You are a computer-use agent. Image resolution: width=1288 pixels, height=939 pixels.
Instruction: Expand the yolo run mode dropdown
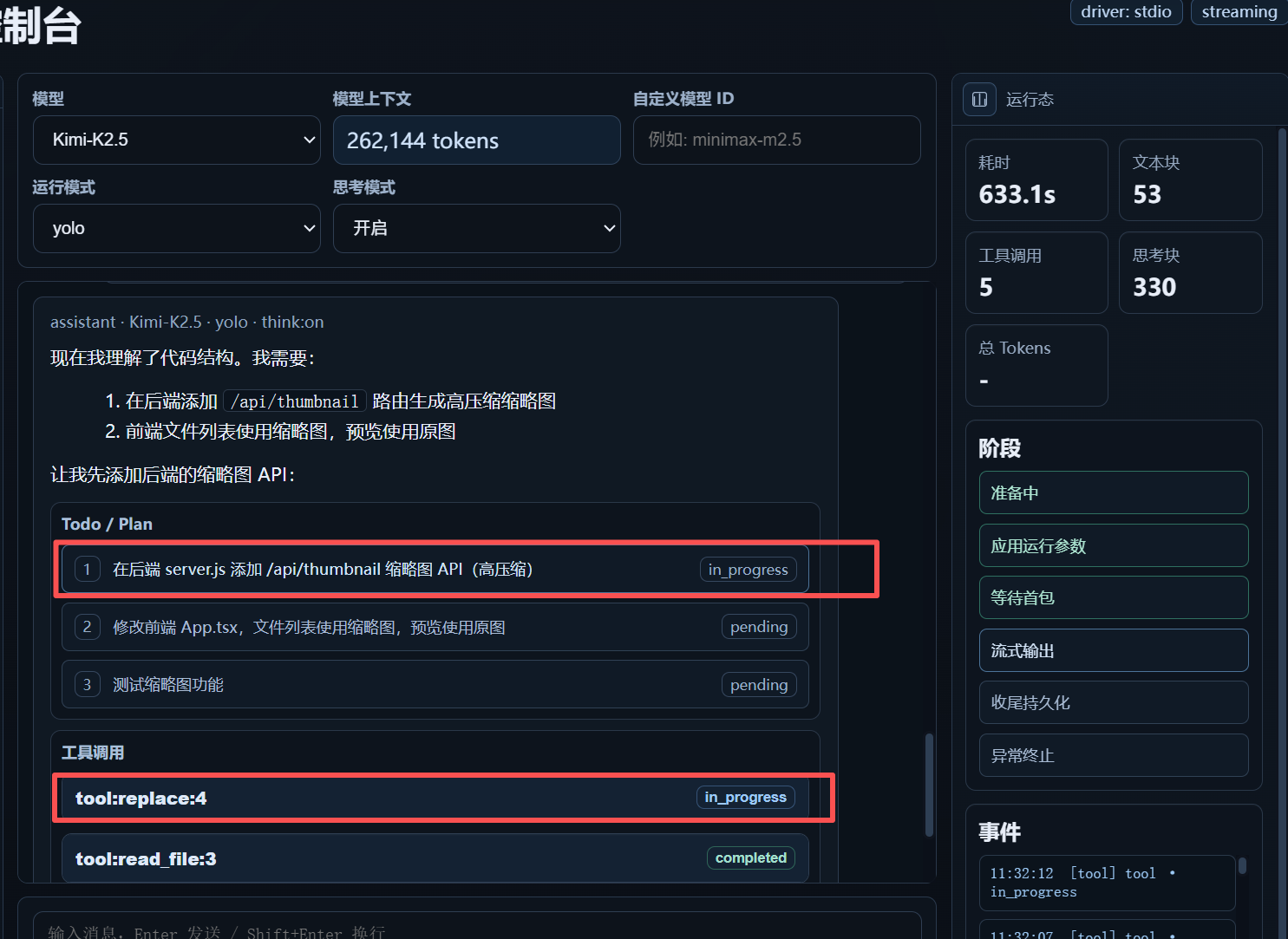[x=177, y=229]
